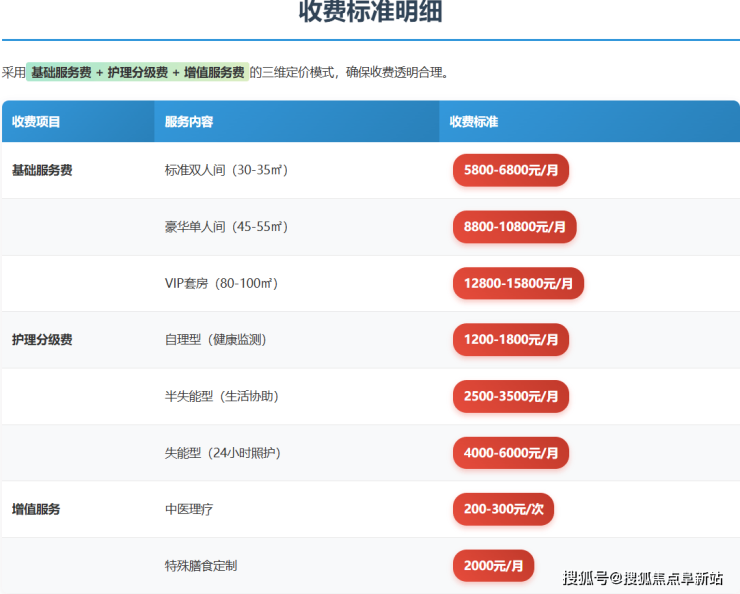The width and height of the screenshot is (740, 594).
Task: Select the 8800-10800元/月 price badge
Action: (514, 227)
